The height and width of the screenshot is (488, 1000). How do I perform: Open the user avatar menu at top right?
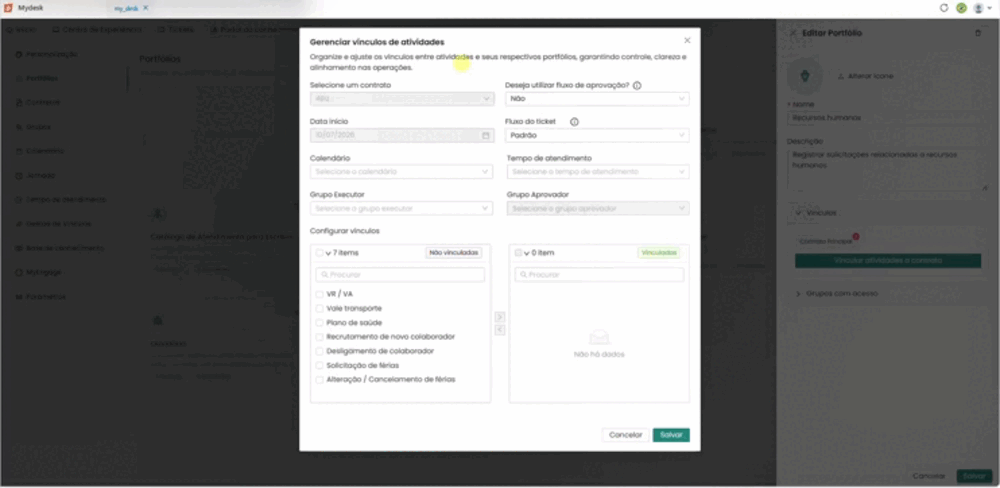tap(982, 8)
